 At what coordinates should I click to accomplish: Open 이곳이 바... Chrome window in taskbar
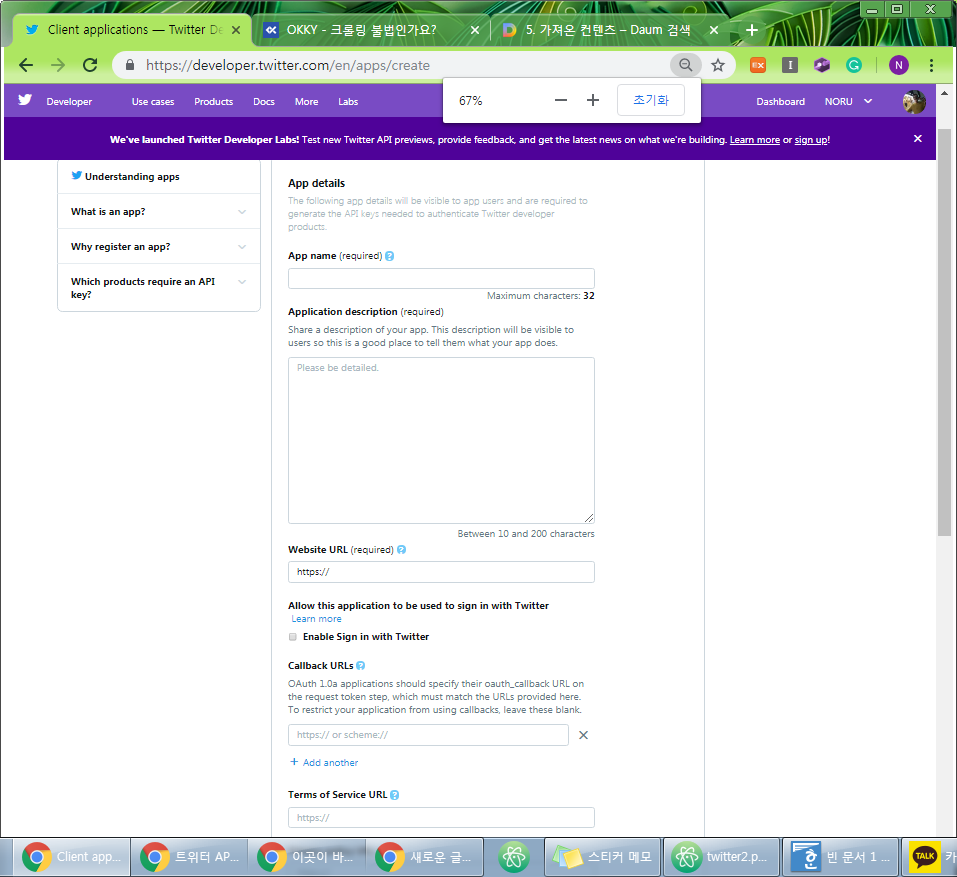(x=308, y=857)
